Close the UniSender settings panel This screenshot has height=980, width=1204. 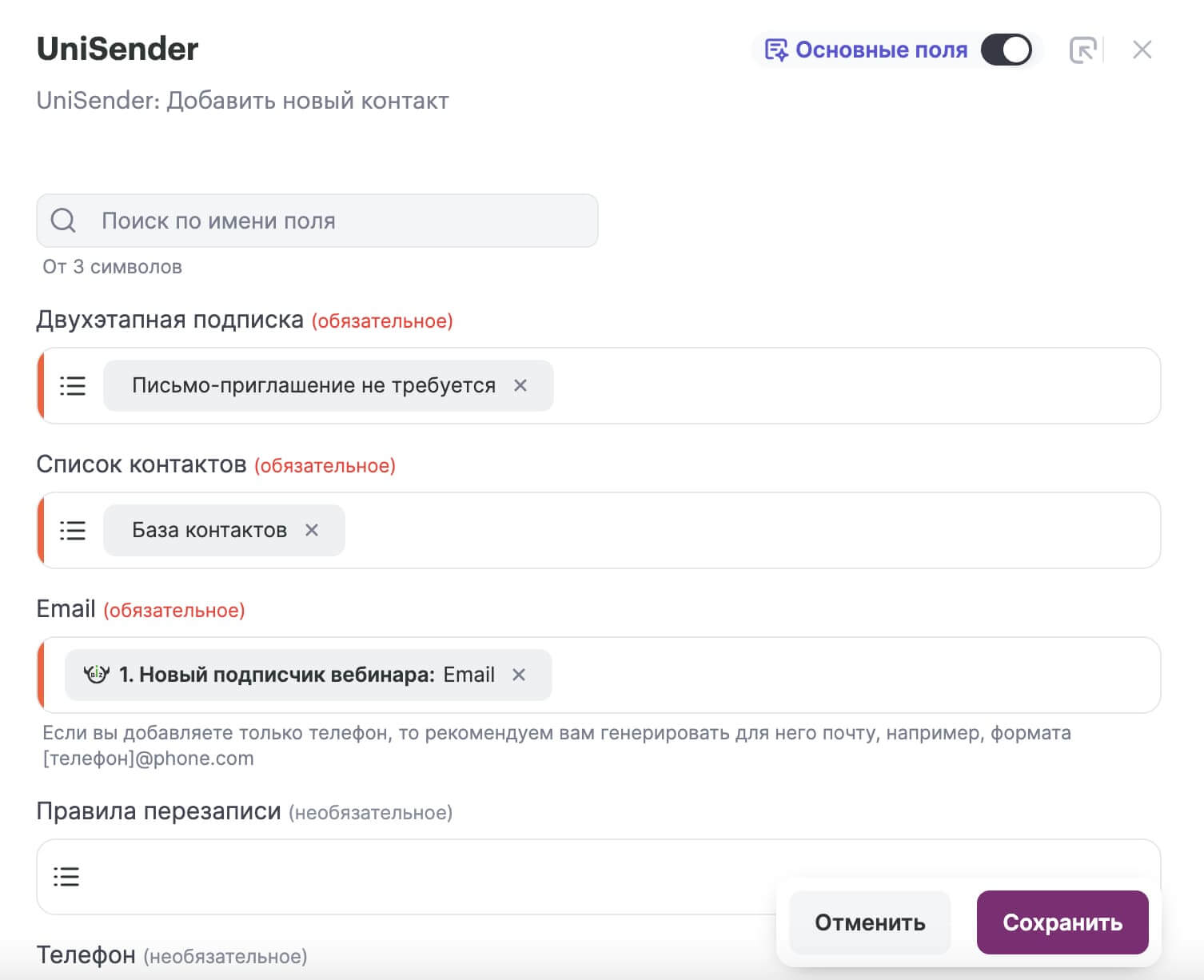tap(1142, 50)
